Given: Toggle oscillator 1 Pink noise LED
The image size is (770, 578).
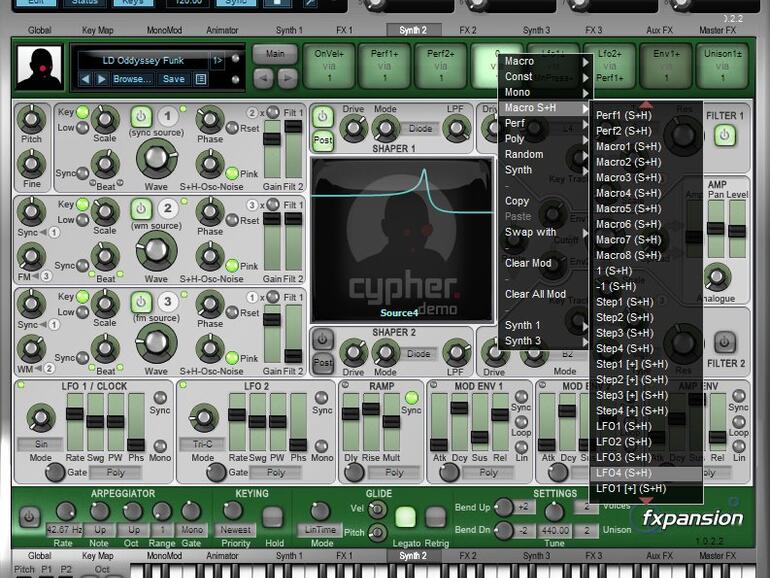Looking at the screenshot, I should [x=232, y=173].
